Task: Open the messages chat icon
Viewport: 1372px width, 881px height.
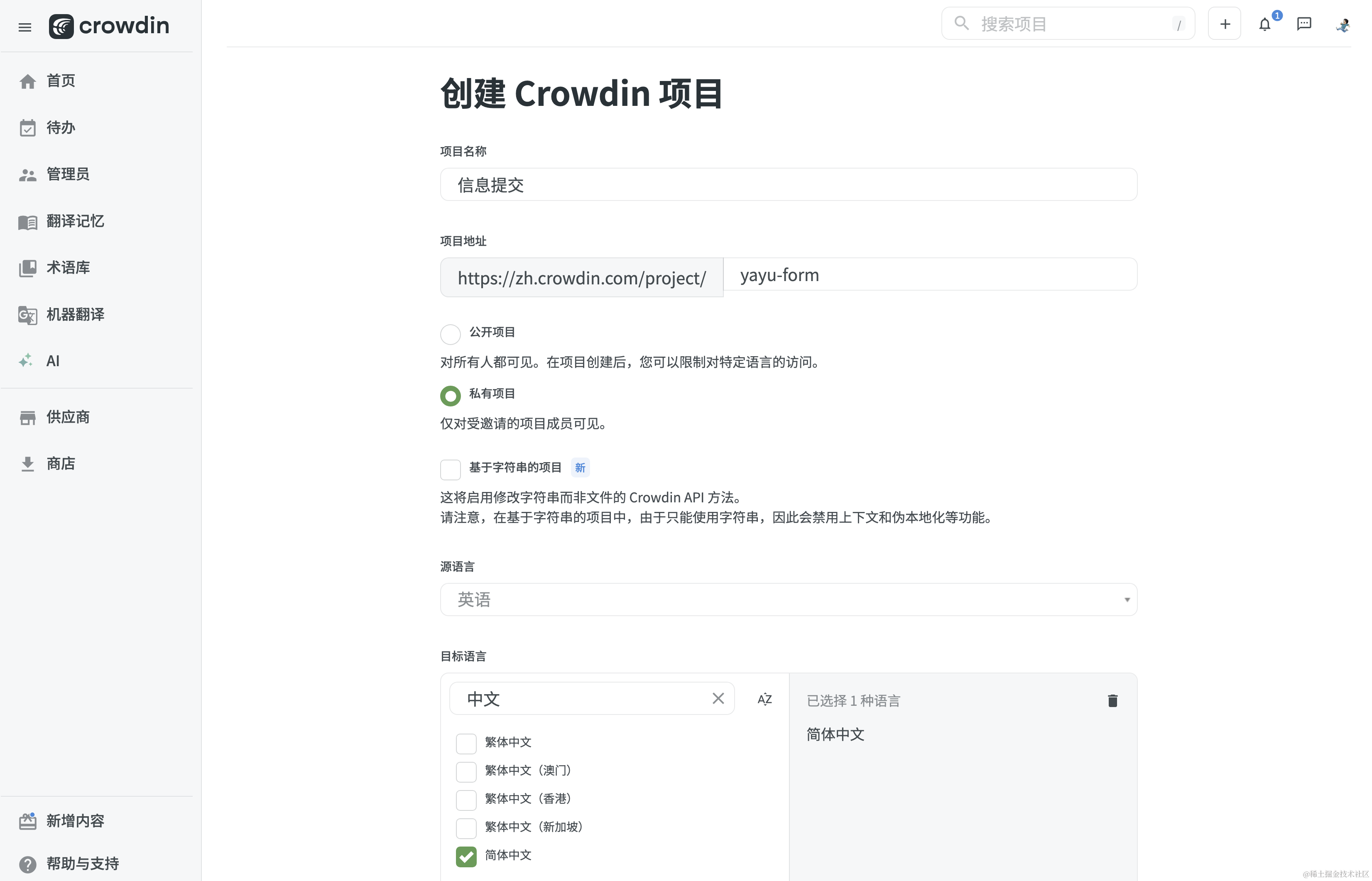Action: (x=1304, y=24)
